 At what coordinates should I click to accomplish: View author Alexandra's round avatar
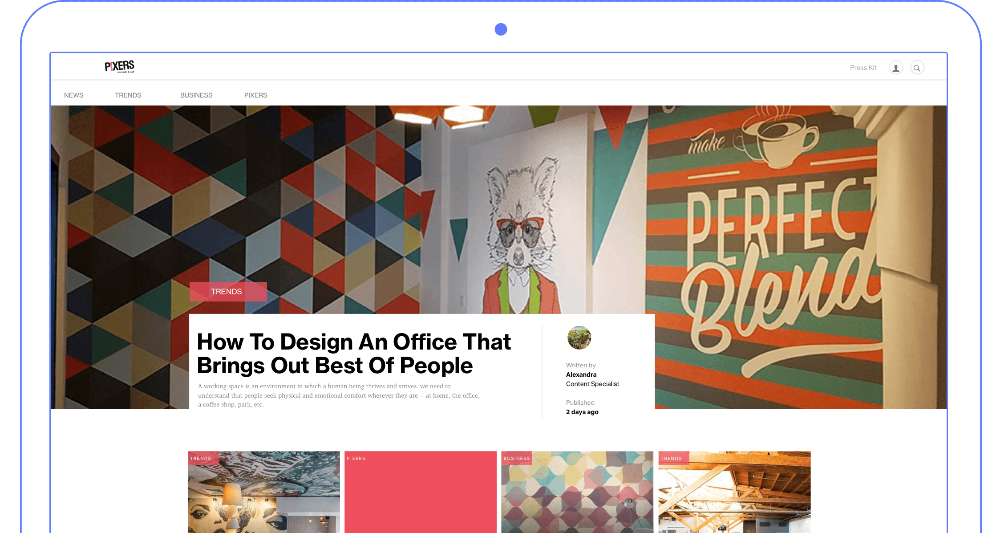pyautogui.click(x=579, y=338)
